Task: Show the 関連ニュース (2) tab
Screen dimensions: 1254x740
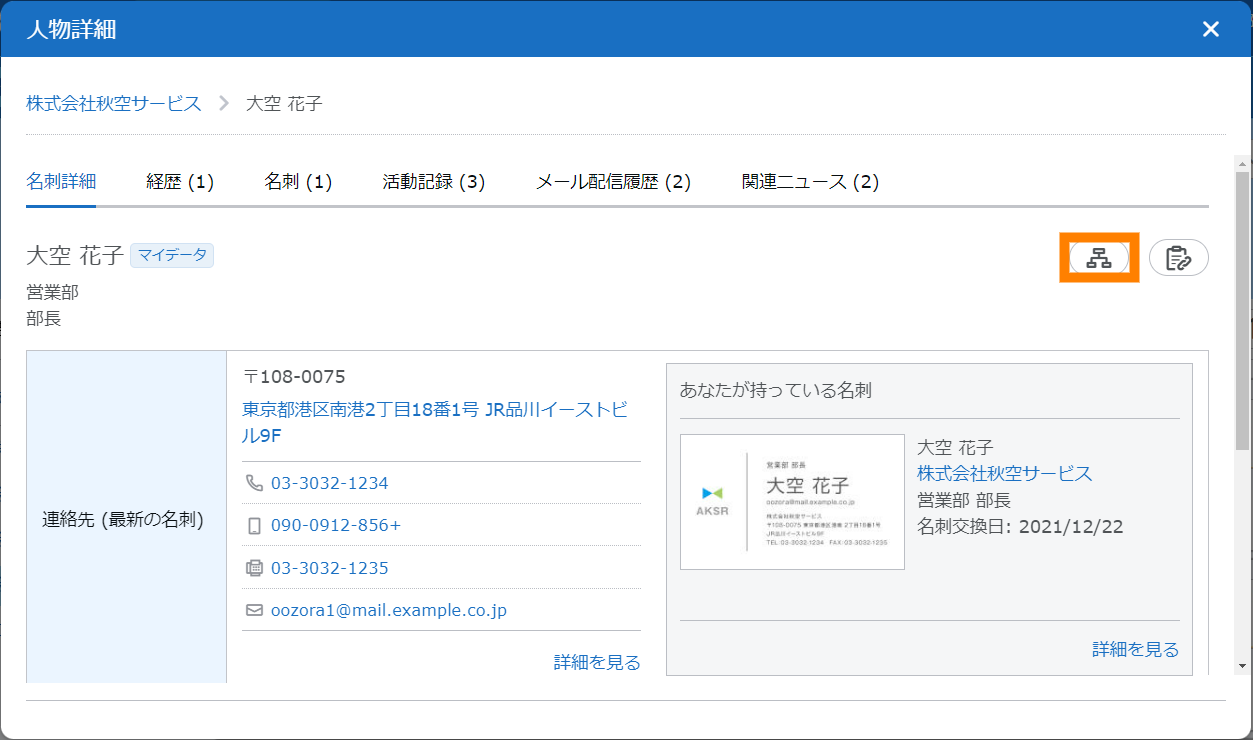Action: tap(810, 182)
